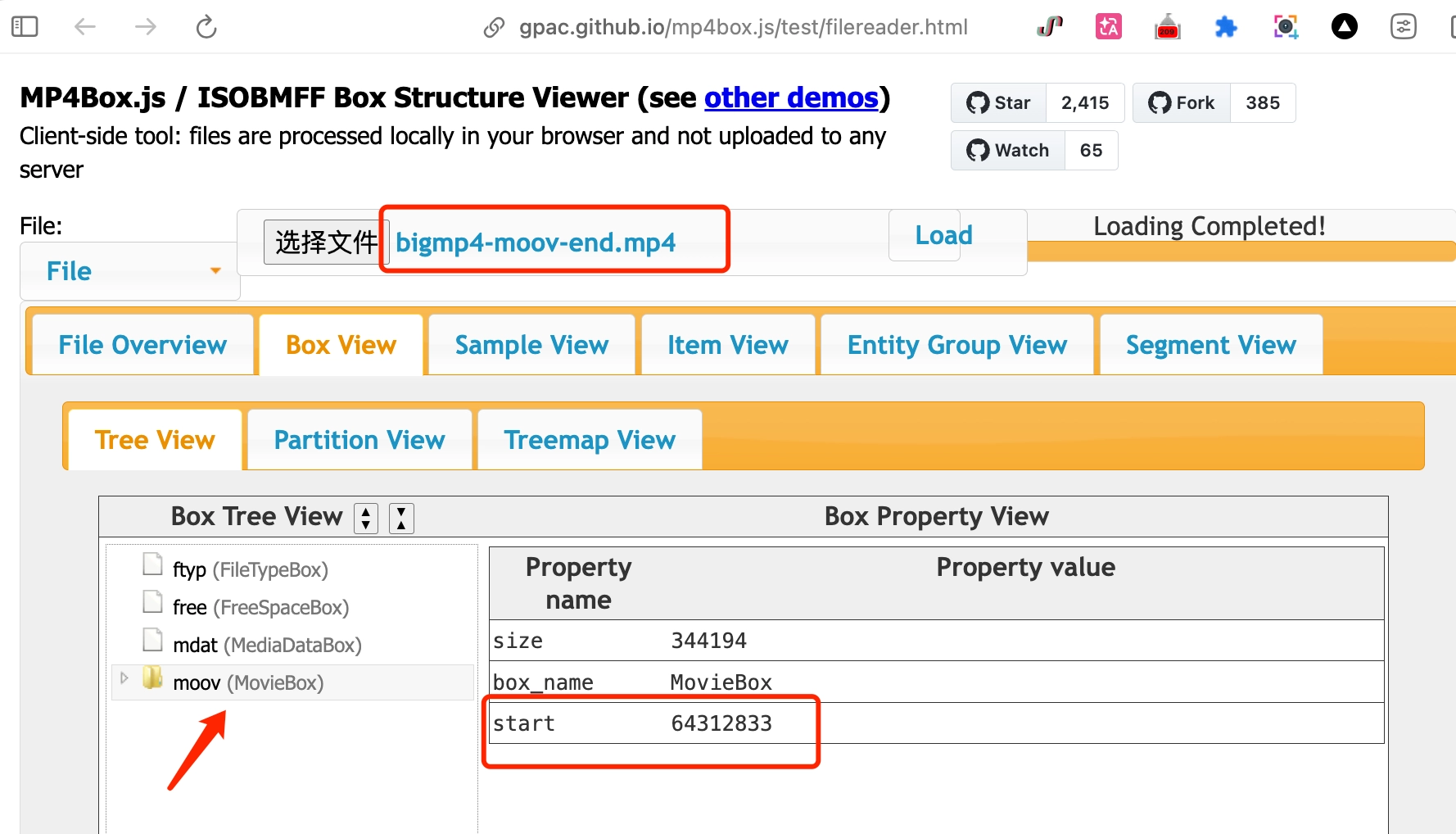Toggle the browser sidebar icon
Screen dimensions: 1456x834
tap(25, 27)
